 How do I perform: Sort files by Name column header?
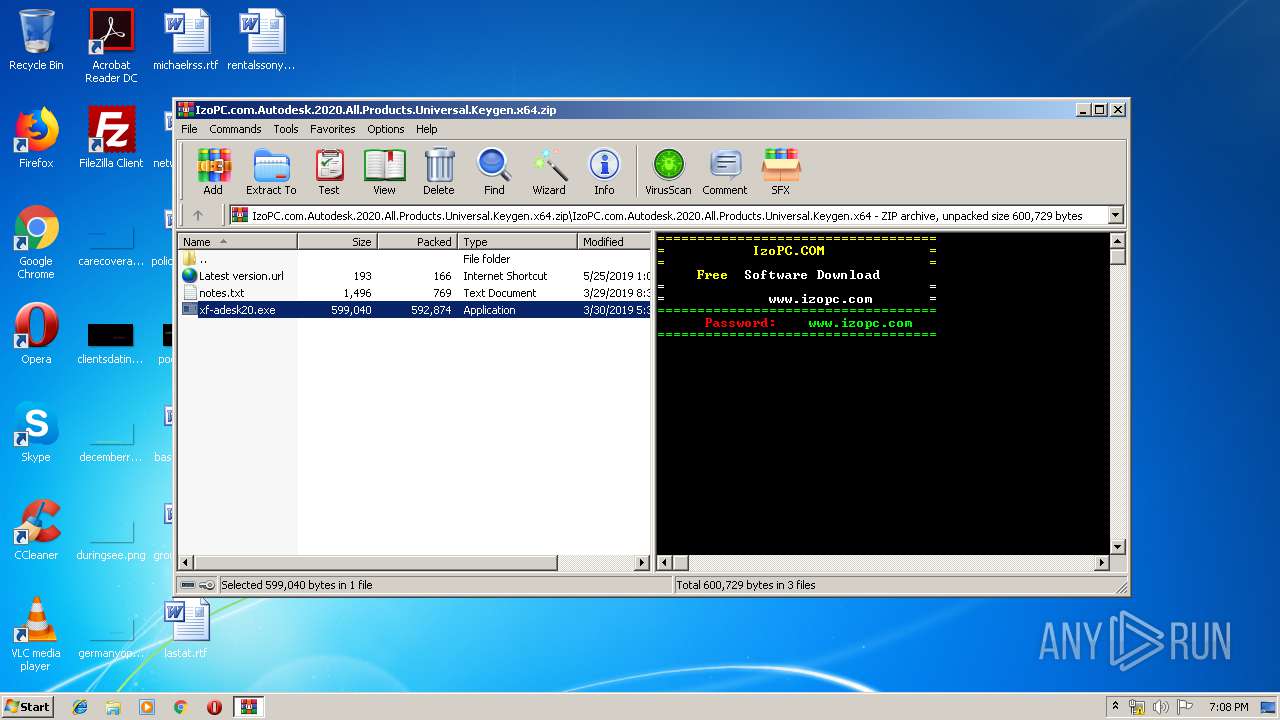click(238, 242)
